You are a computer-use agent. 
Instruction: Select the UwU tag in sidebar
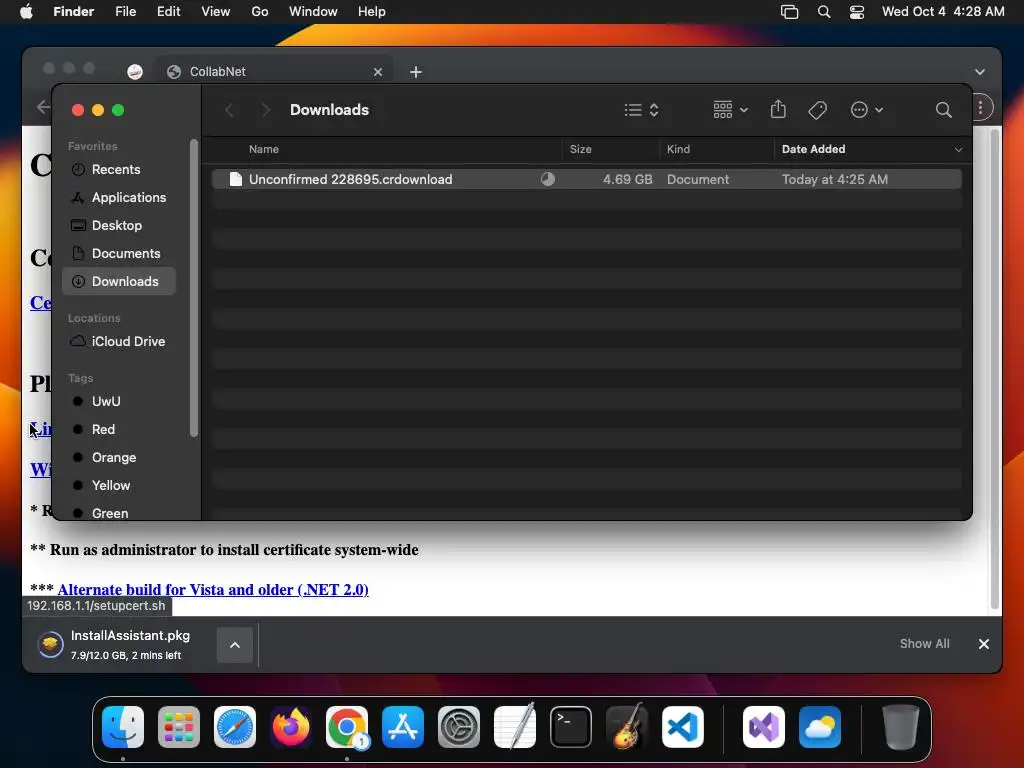pyautogui.click(x=119, y=402)
